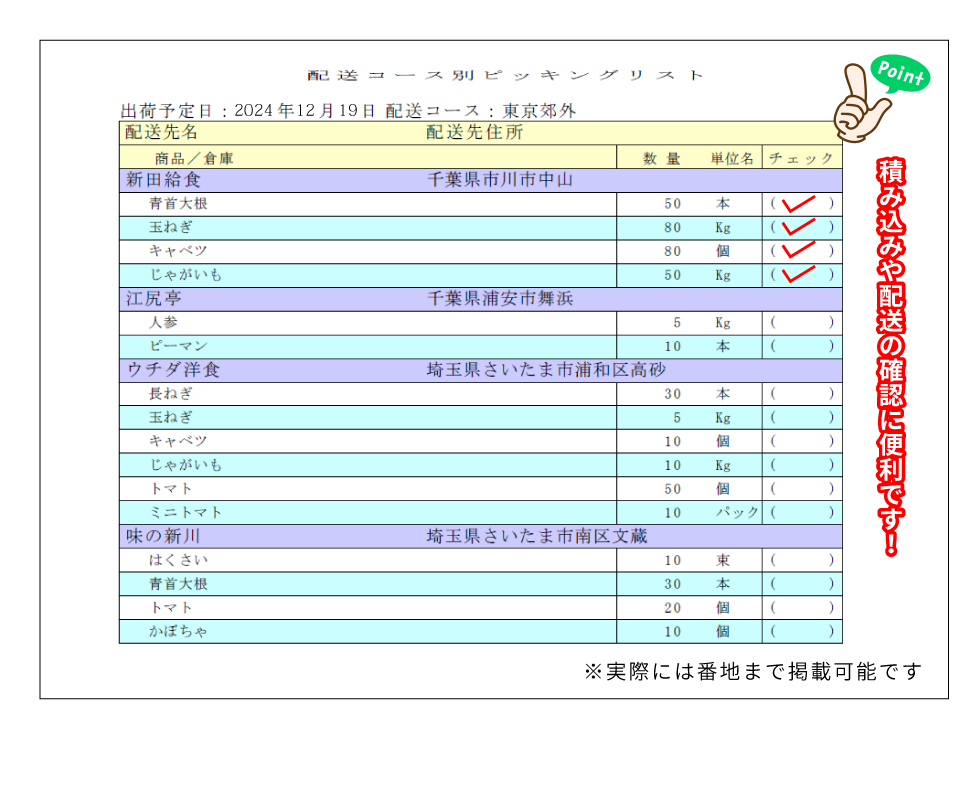
Task: Click the red 積み込みや配送の確認に便利です！ text
Action: [891, 357]
